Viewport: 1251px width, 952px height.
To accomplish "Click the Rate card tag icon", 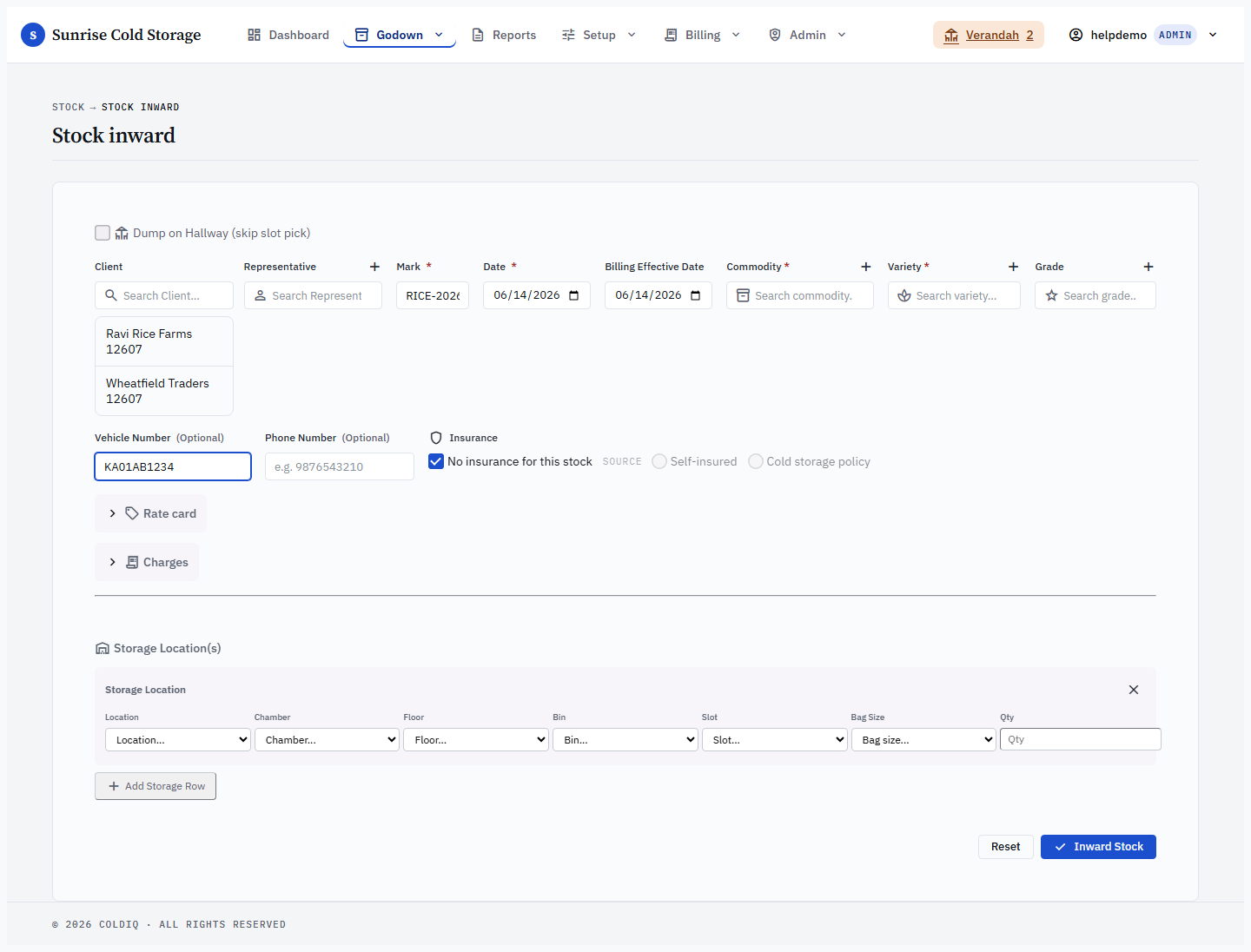I will (x=132, y=513).
